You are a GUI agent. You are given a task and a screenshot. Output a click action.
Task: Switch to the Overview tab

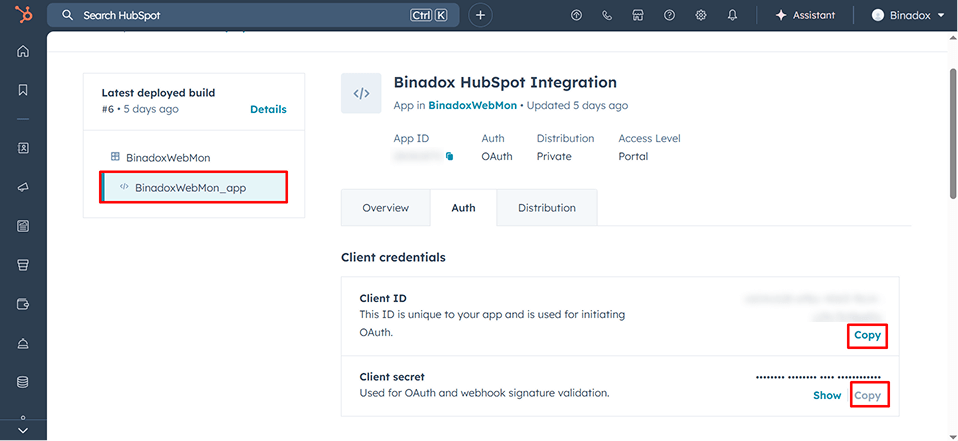pyautogui.click(x=386, y=208)
